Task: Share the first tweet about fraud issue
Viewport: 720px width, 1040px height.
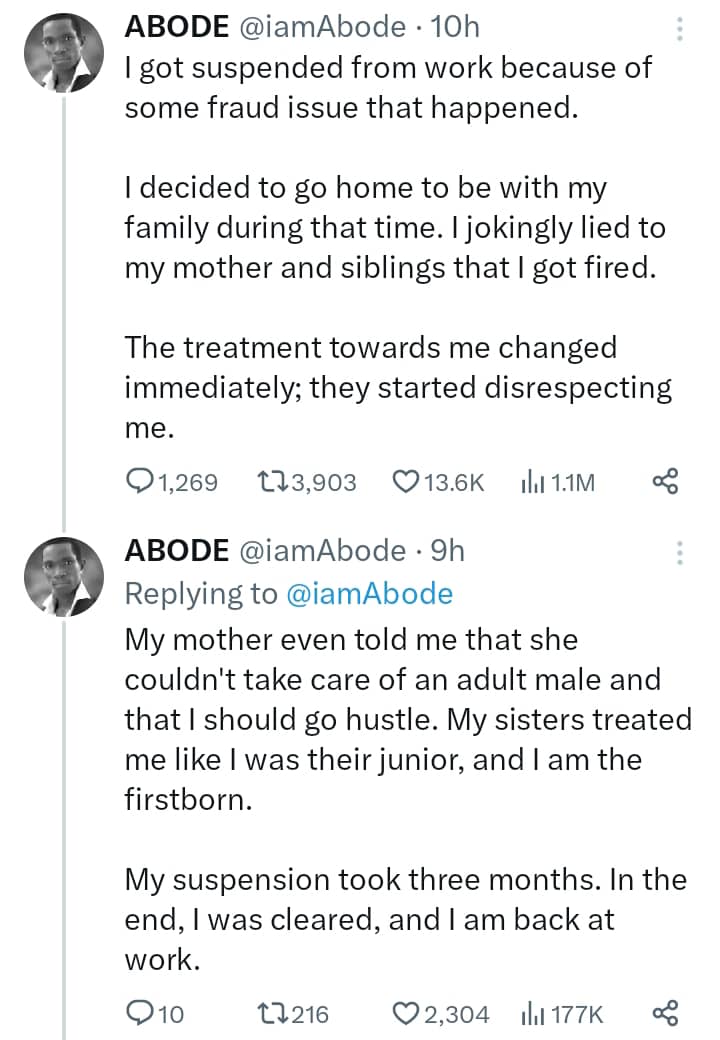Action: pos(665,483)
